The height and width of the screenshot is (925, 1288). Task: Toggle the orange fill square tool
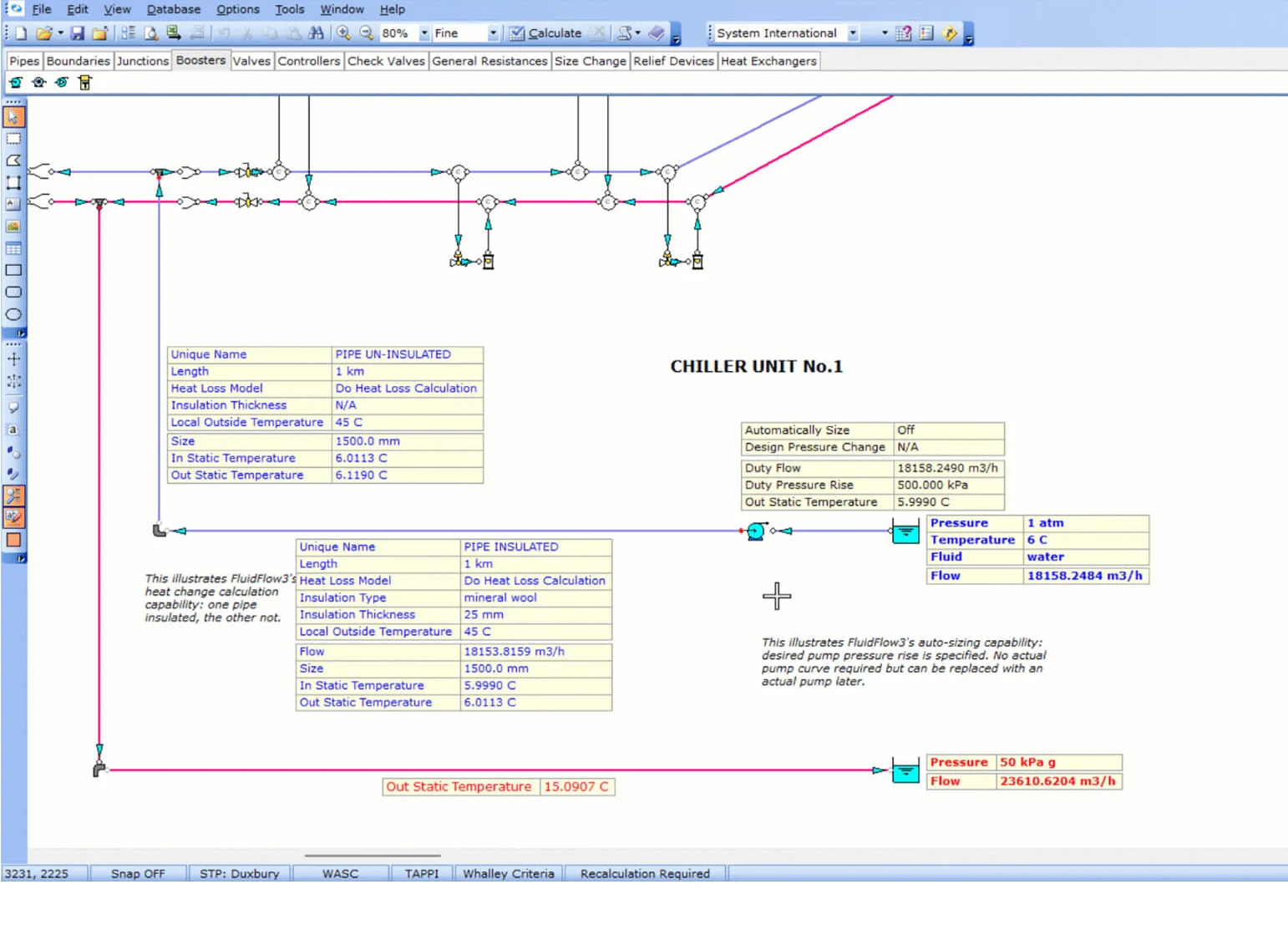(x=13, y=540)
